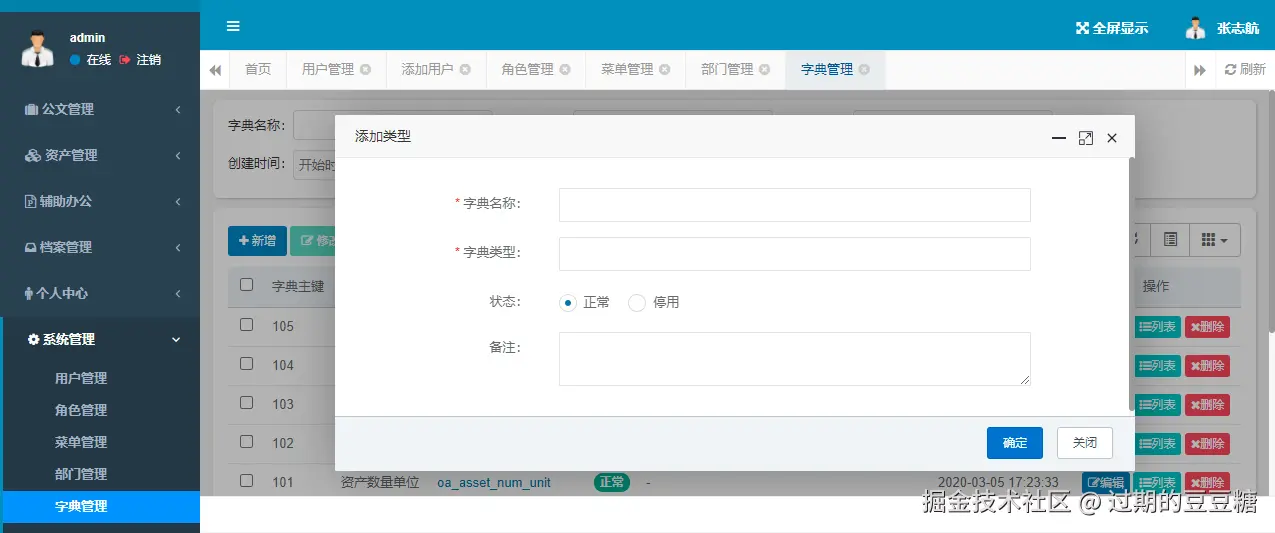Viewport: 1275px width, 533px height.
Task: Switch to the 部门管理 tab
Action: point(727,70)
